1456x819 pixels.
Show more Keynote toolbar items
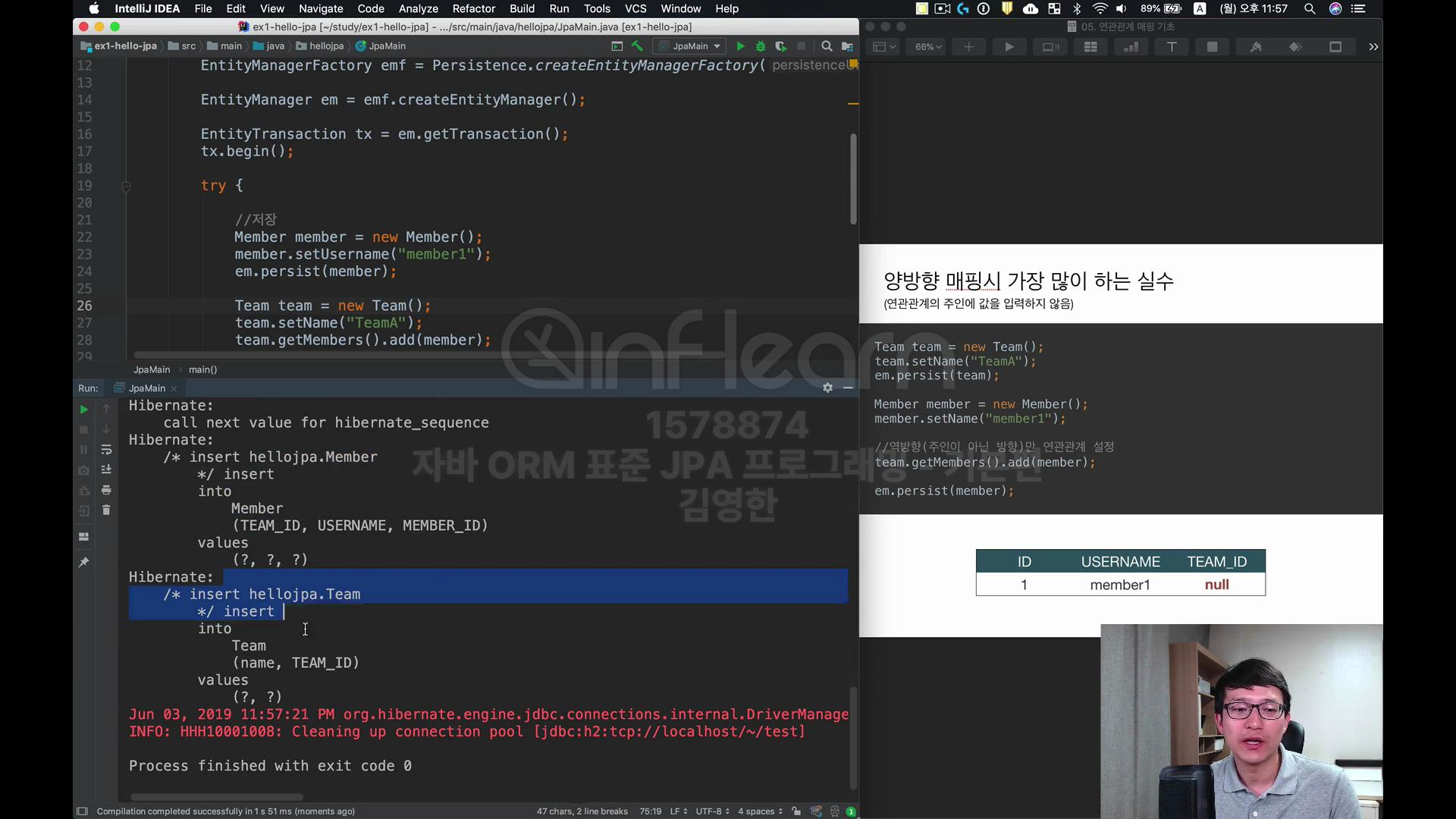1373,47
